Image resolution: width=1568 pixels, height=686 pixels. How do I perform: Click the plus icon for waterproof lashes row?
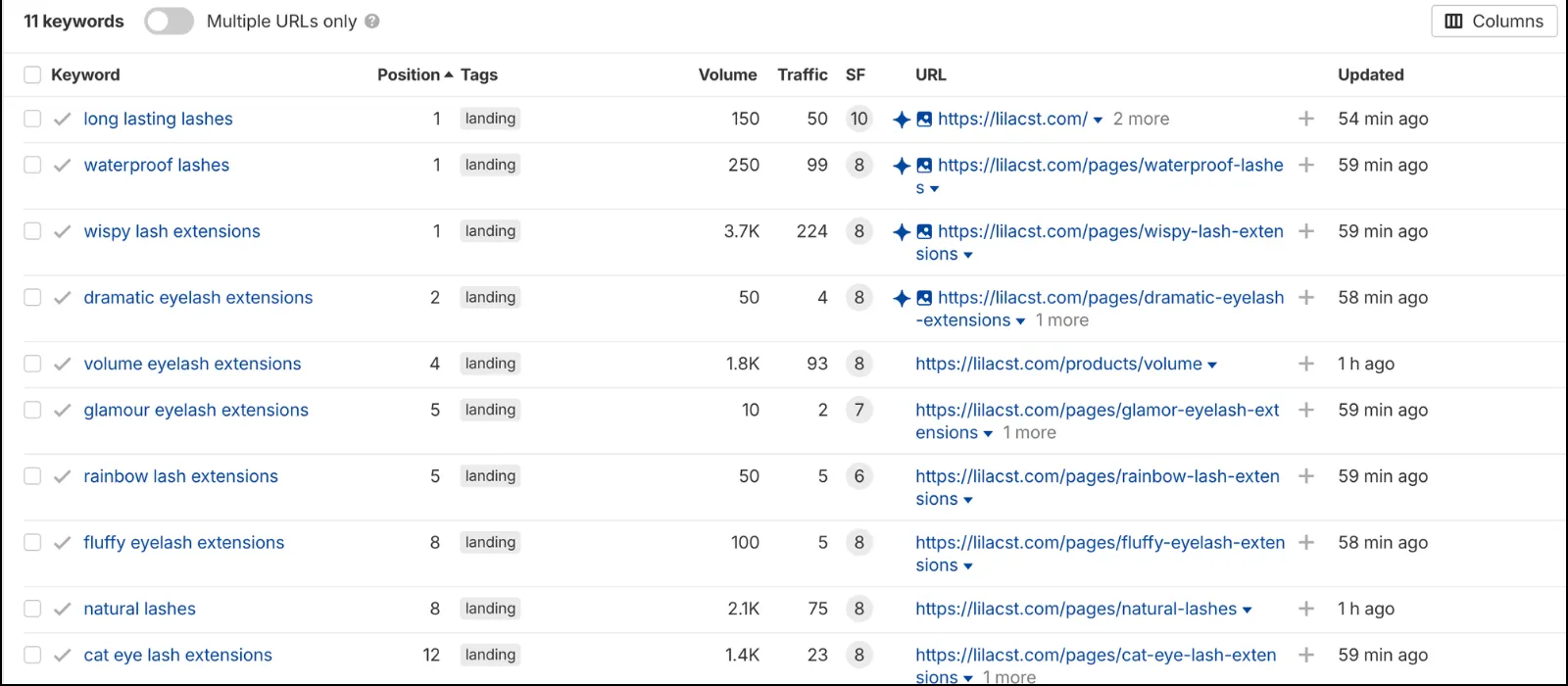click(1306, 165)
